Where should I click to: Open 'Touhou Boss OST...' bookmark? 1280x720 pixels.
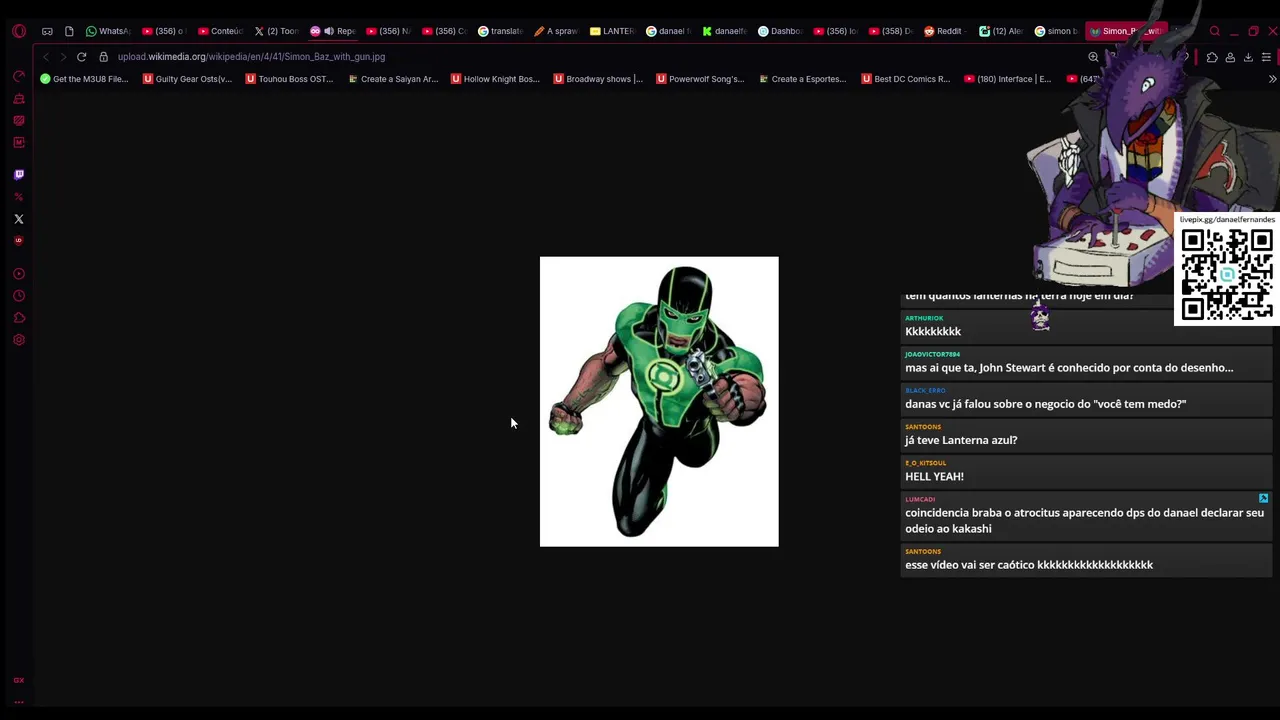pyautogui.click(x=289, y=79)
